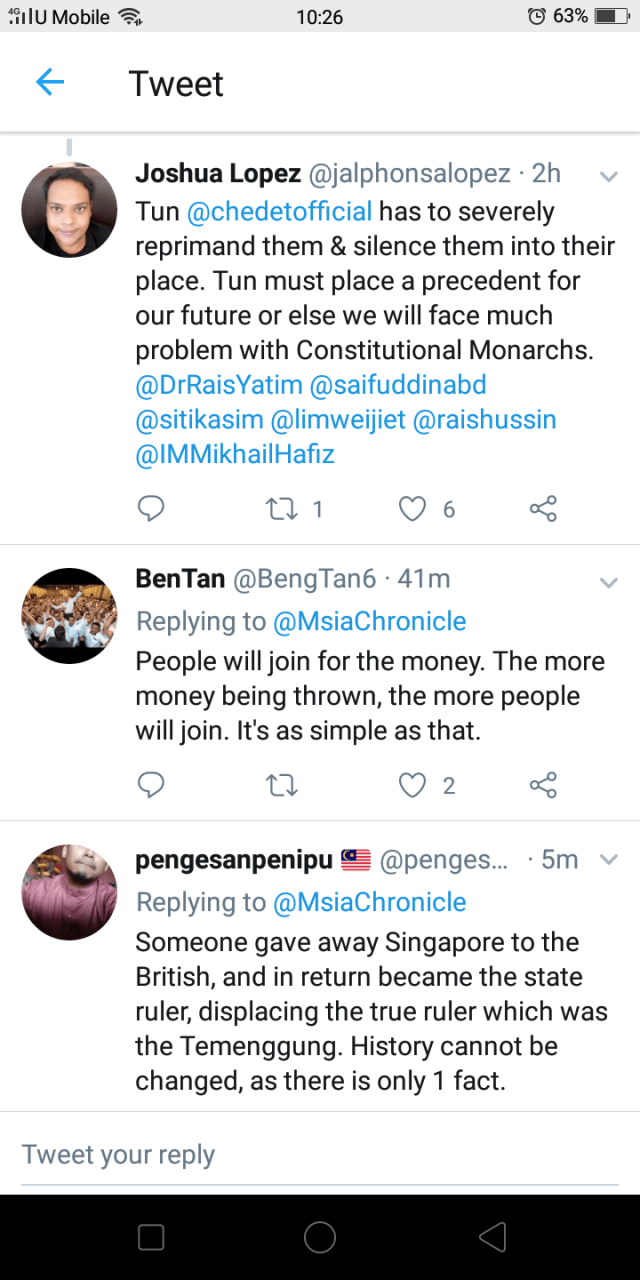Image resolution: width=640 pixels, height=1280 pixels.
Task: Reply to Joshua Lopez's tweet
Action: click(150, 509)
